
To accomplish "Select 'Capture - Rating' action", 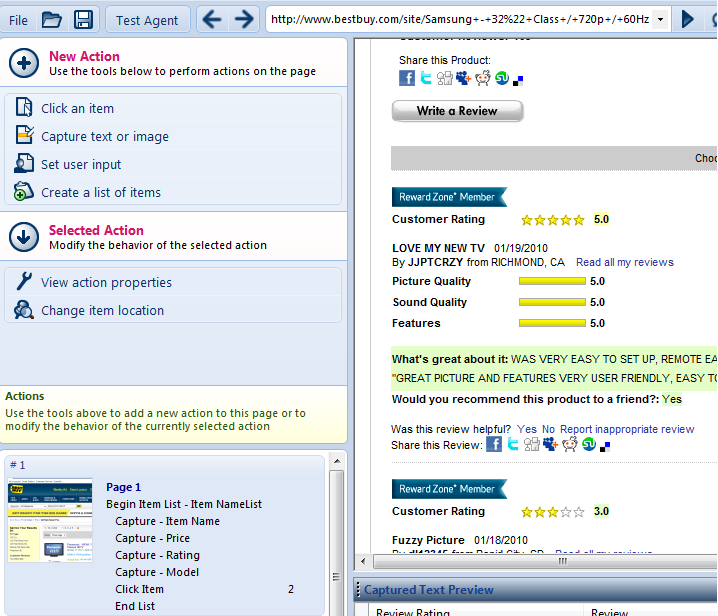I will [158, 555].
